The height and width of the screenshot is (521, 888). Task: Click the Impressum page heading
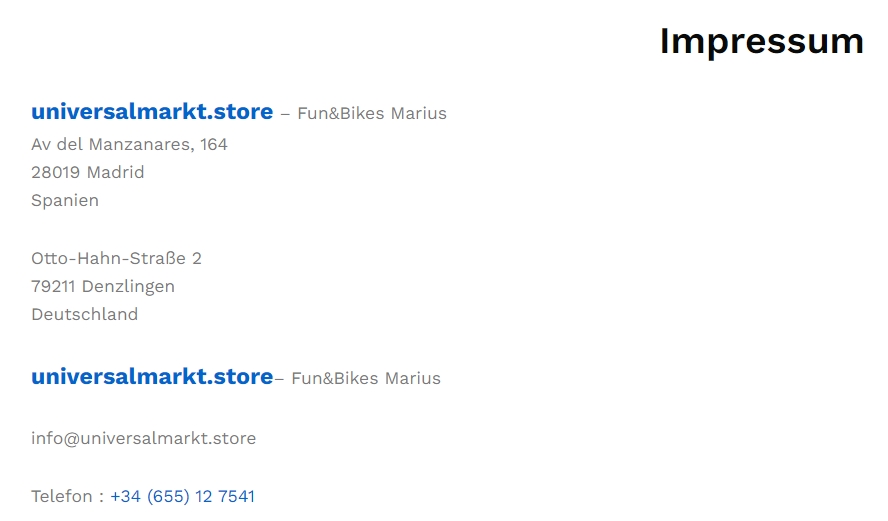(762, 41)
